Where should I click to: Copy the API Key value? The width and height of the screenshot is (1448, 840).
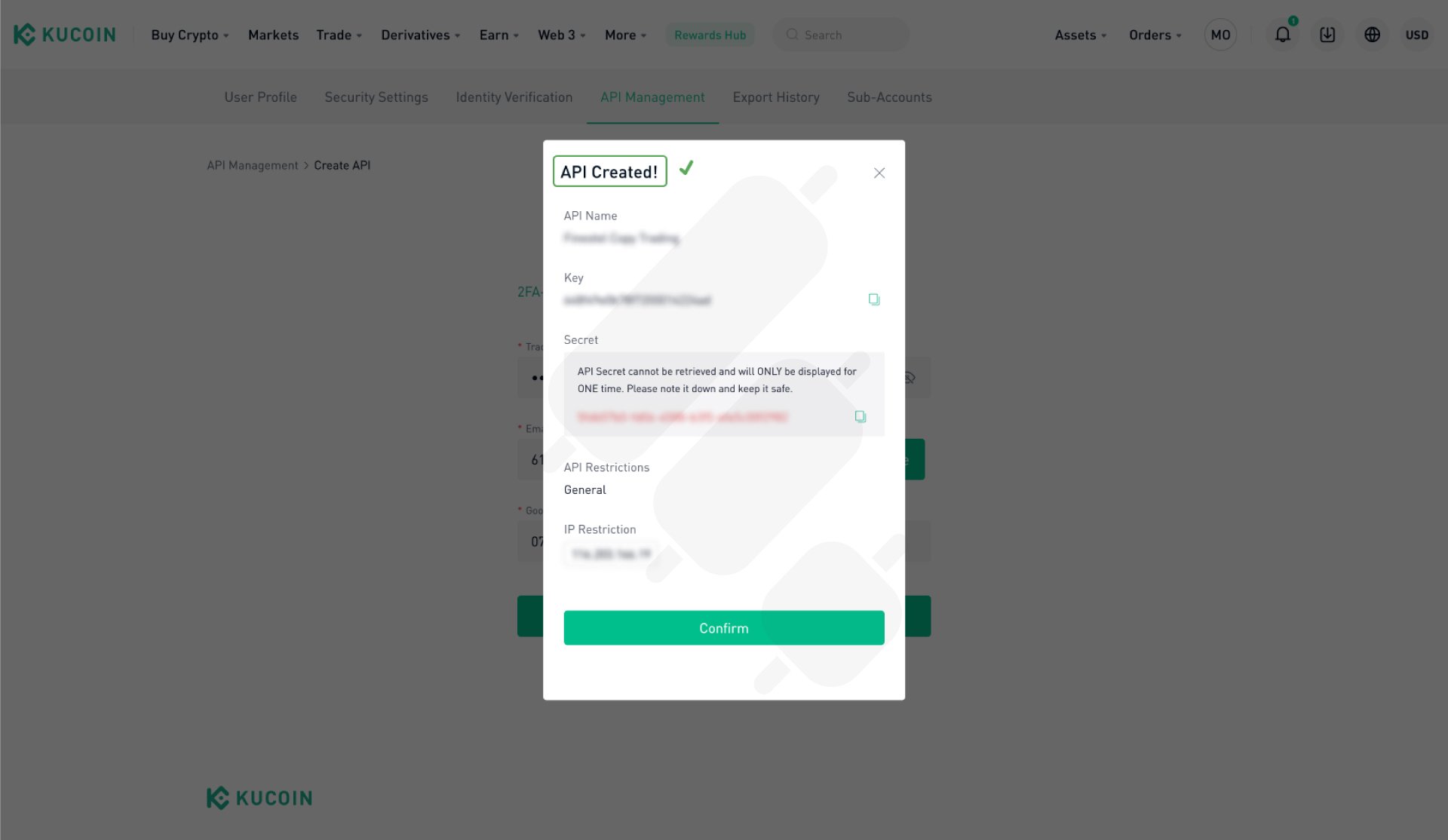873,299
